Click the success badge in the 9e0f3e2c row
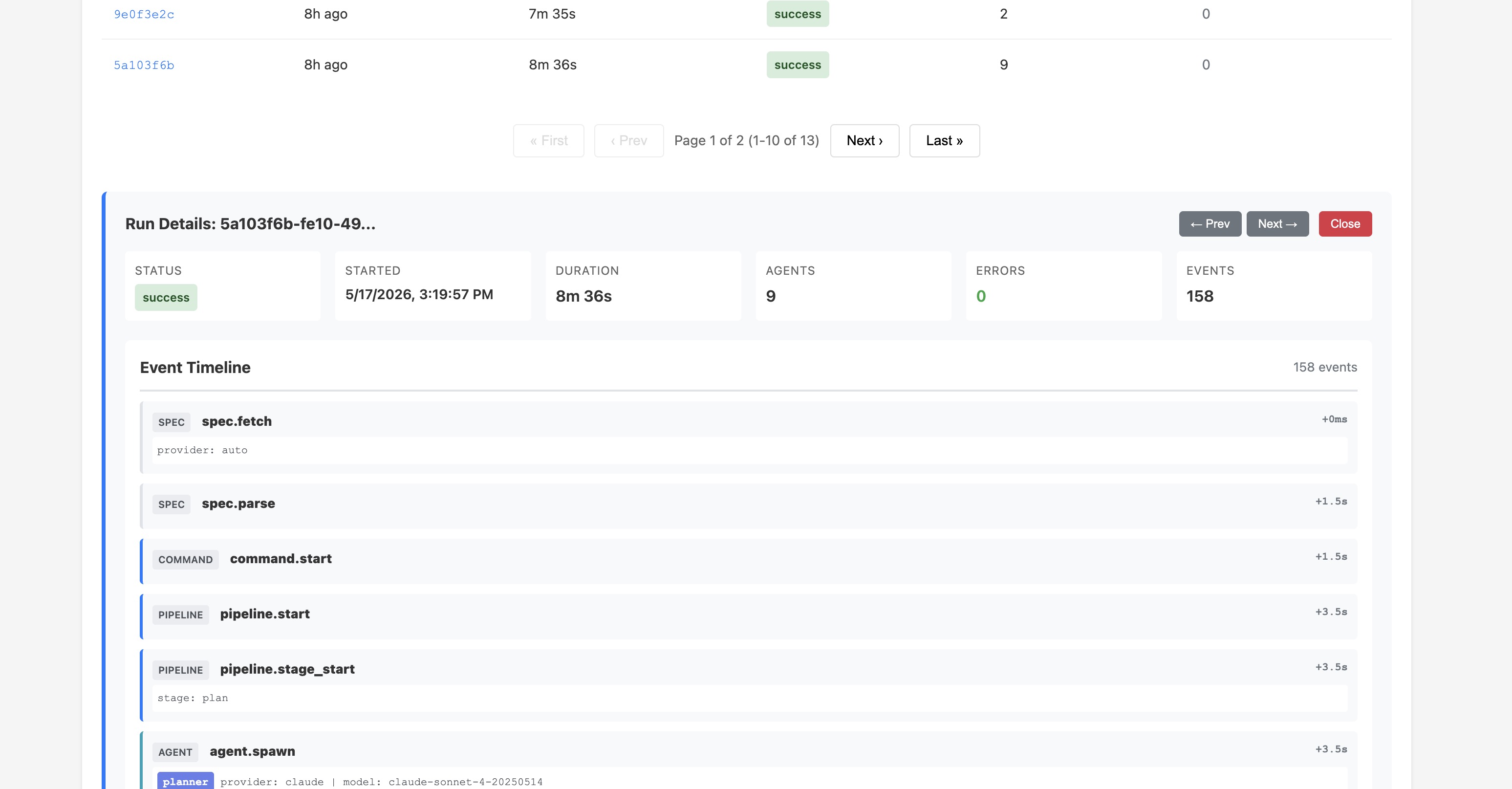 click(x=797, y=14)
